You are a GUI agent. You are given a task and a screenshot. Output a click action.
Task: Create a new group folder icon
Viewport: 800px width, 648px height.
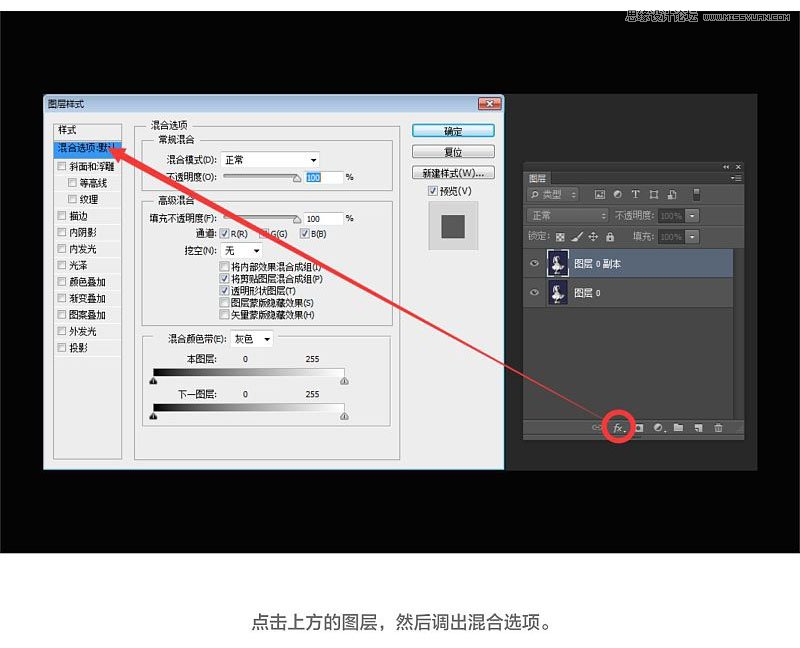tap(678, 428)
